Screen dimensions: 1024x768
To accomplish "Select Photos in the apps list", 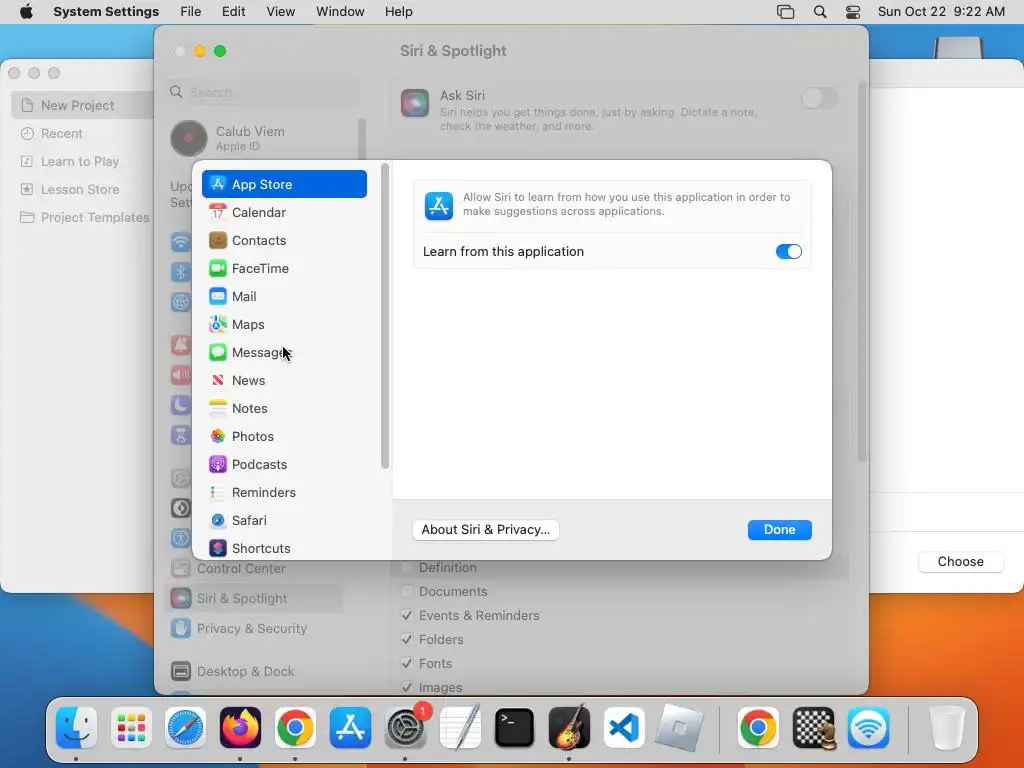I will pos(284,436).
